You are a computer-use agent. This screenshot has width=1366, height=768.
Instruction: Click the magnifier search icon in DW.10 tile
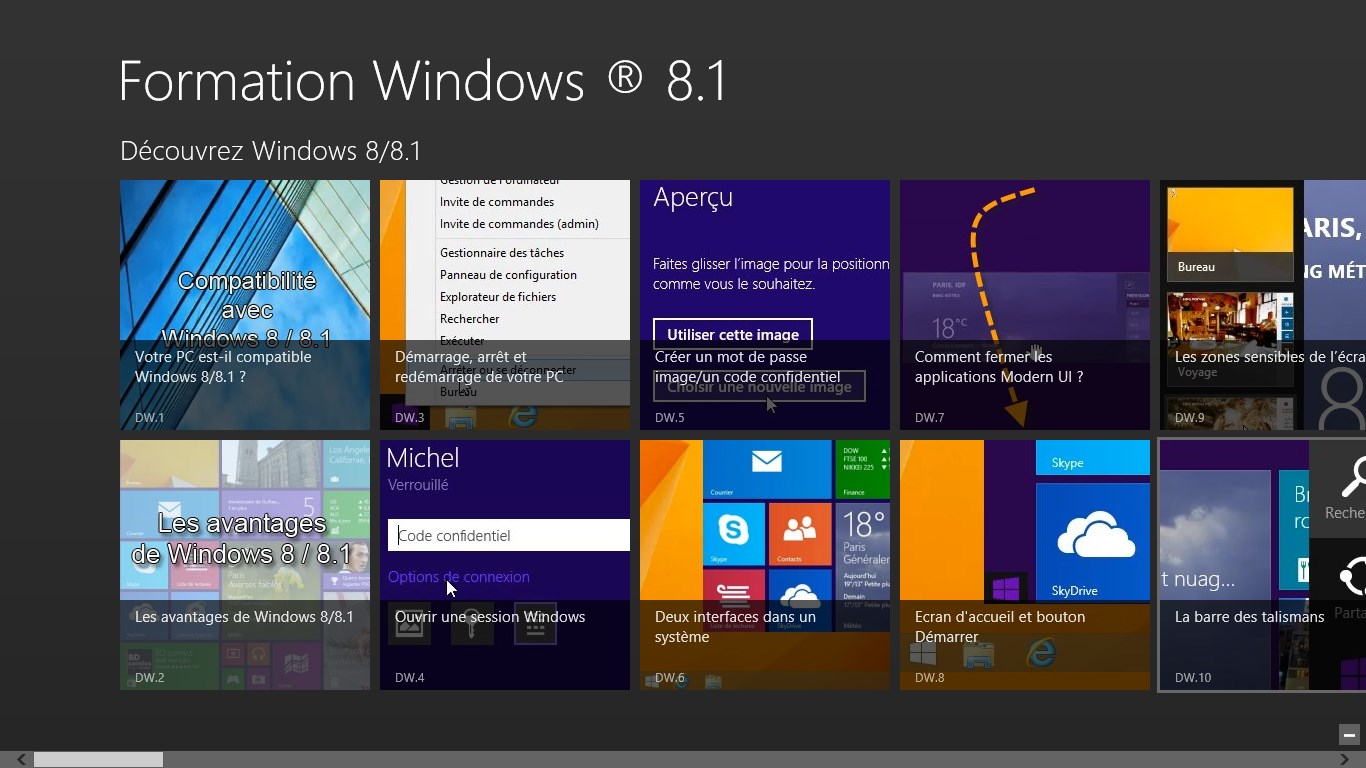click(x=1352, y=478)
